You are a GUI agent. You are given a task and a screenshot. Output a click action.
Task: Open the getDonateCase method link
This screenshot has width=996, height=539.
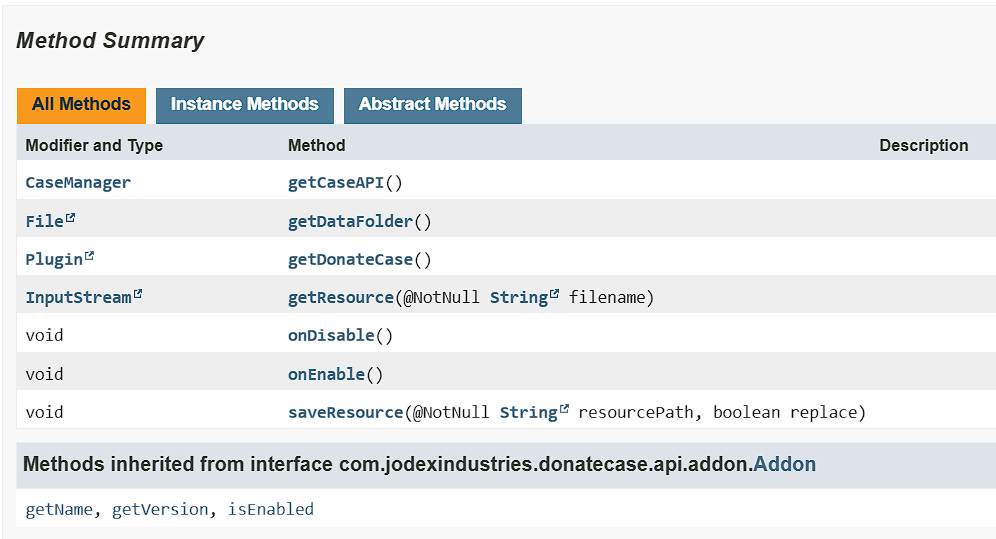350,260
